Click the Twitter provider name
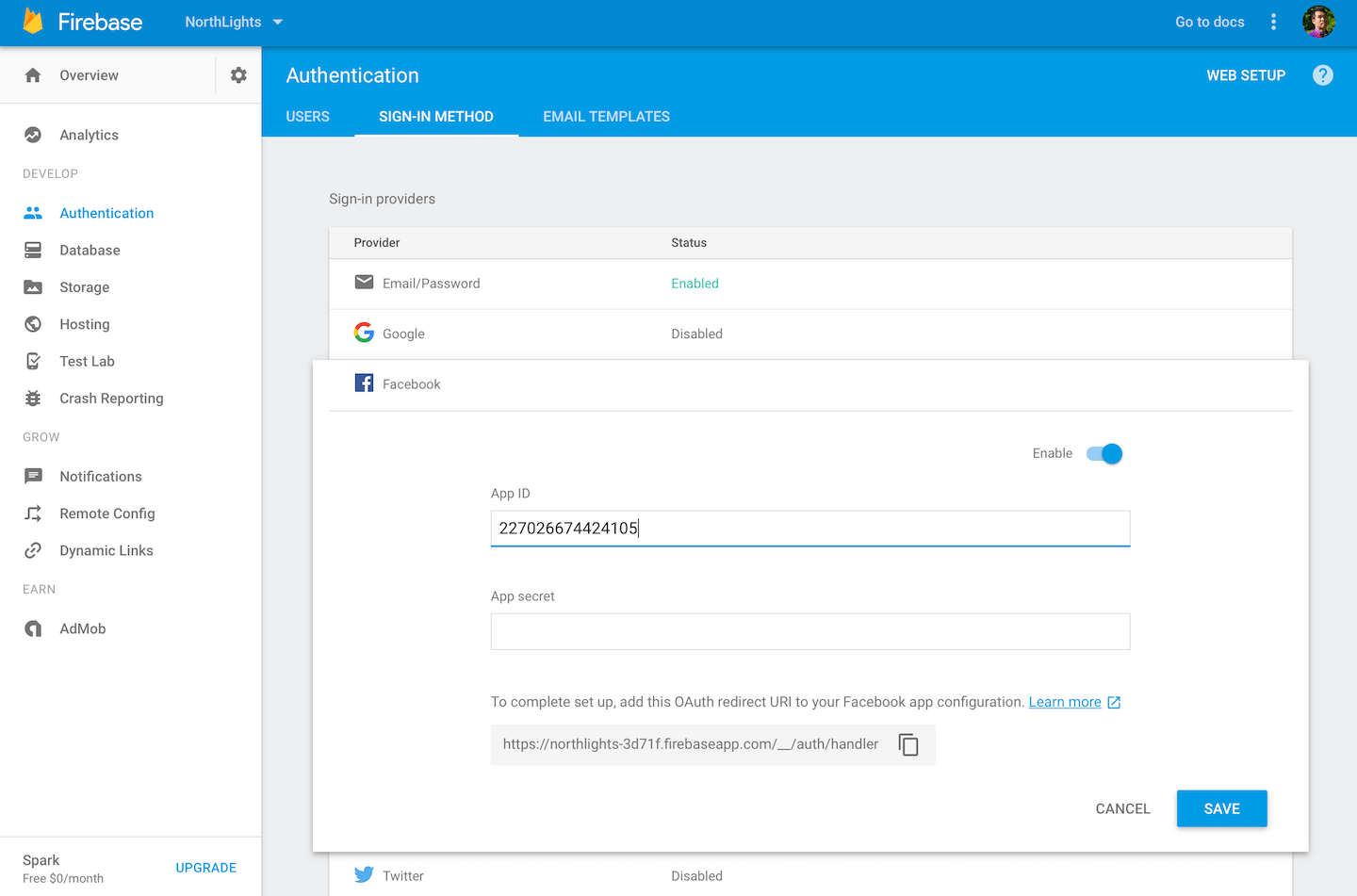1357x896 pixels. (x=403, y=876)
